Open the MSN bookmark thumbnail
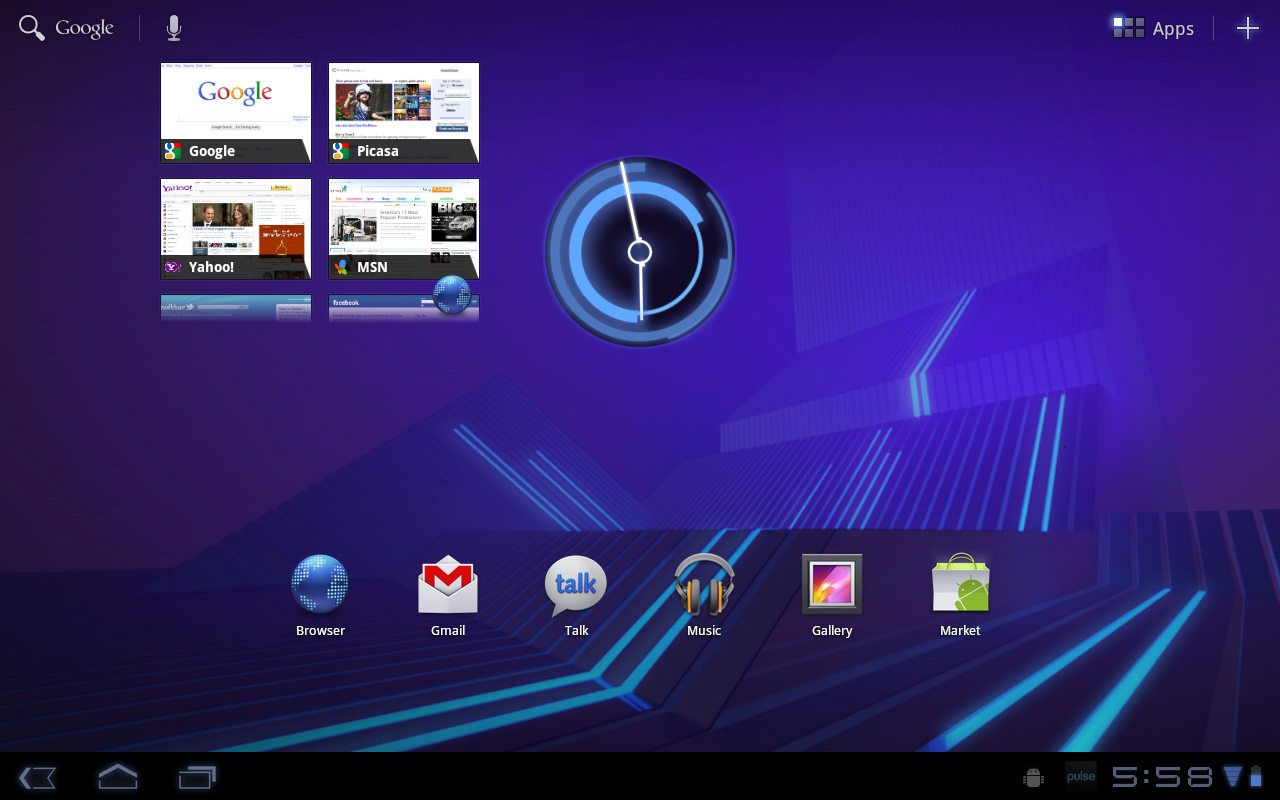 pyautogui.click(x=404, y=228)
